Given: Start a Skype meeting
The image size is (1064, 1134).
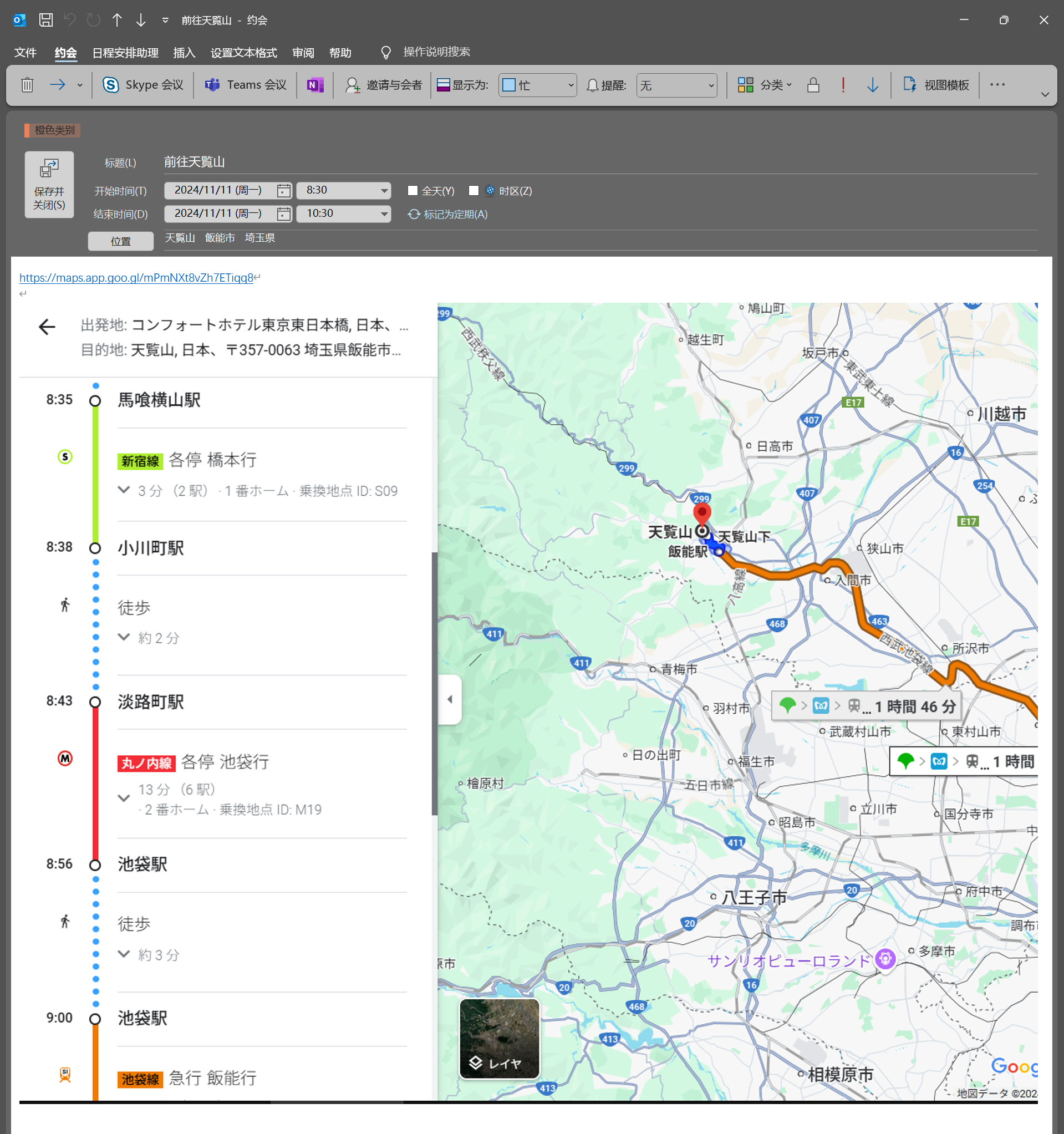Looking at the screenshot, I should click(x=143, y=85).
